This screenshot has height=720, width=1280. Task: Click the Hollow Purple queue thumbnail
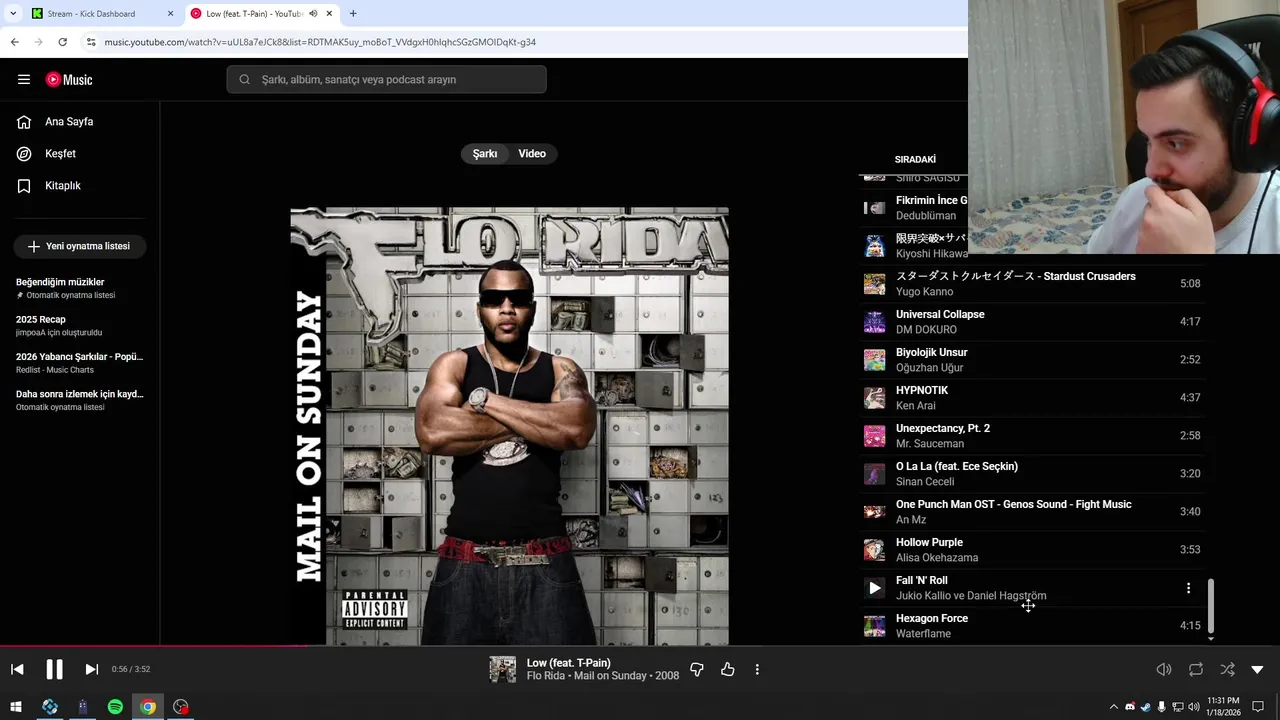click(x=875, y=550)
